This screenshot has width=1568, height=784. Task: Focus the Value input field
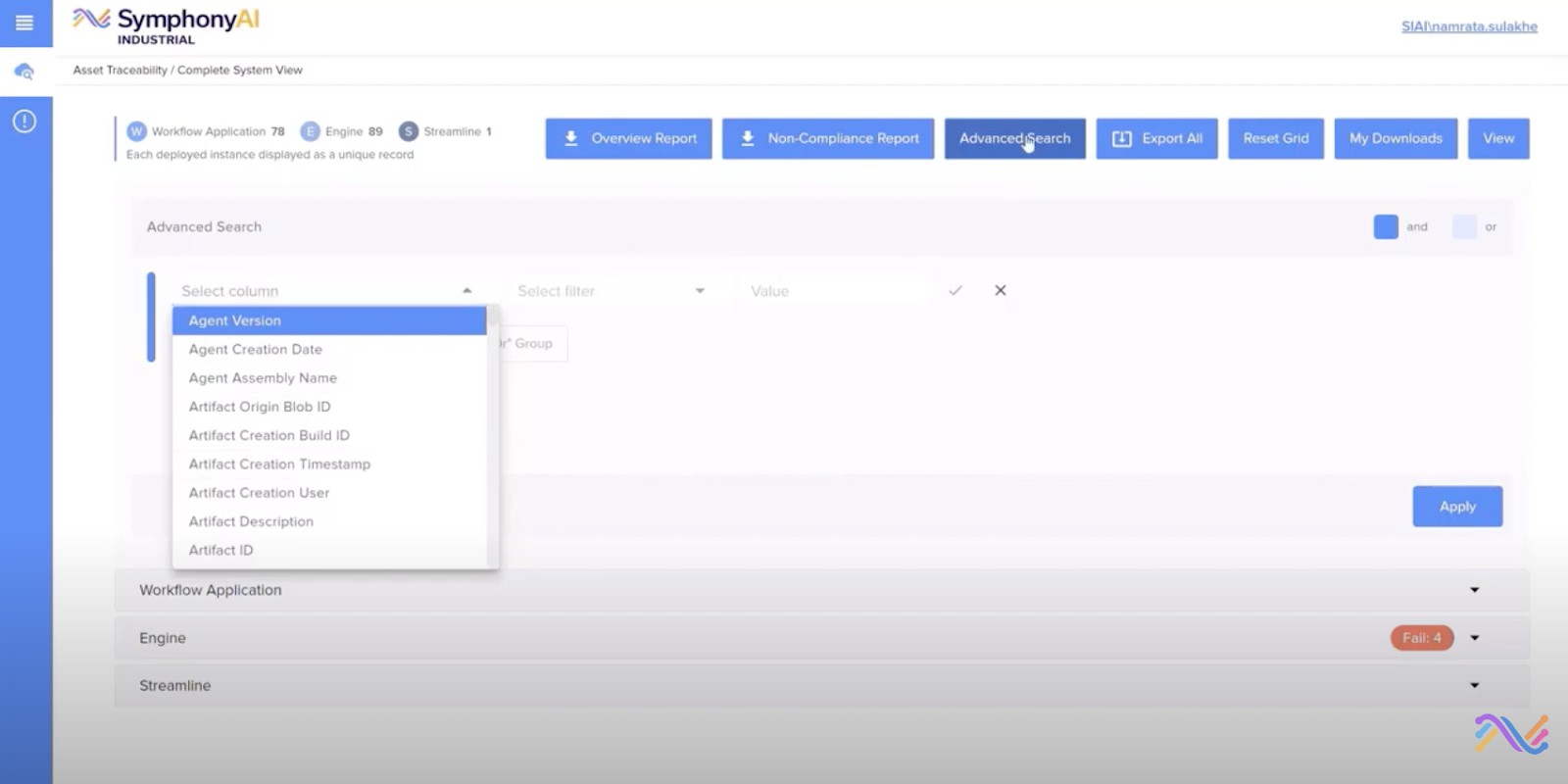pyautogui.click(x=833, y=291)
